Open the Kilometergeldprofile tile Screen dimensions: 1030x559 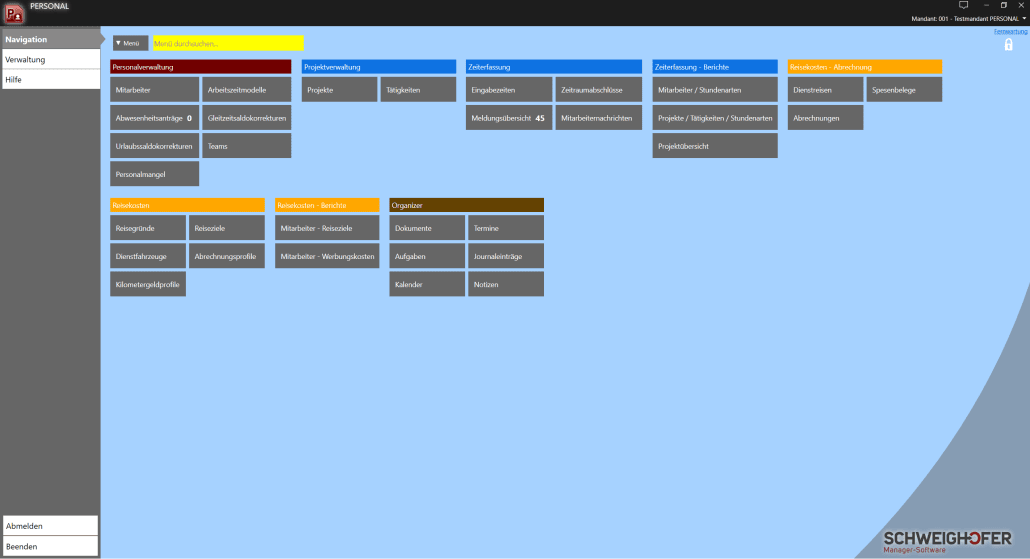(x=148, y=284)
